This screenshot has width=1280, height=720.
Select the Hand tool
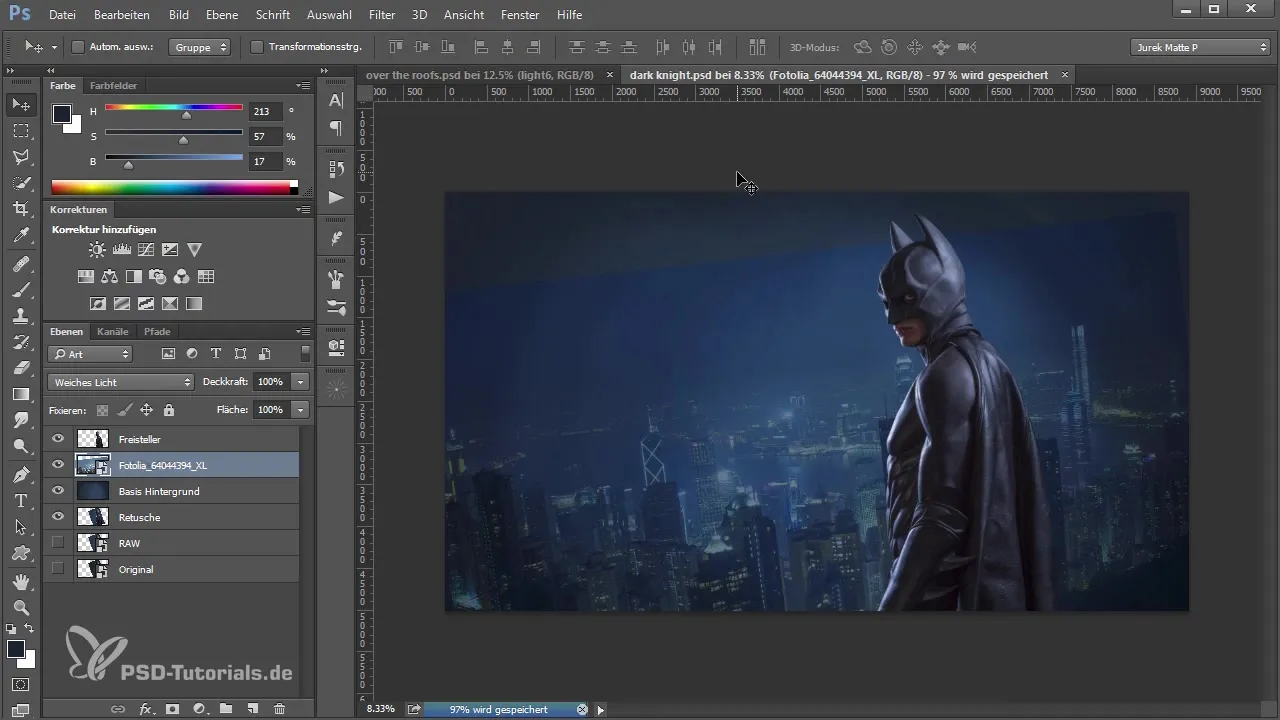point(21,581)
